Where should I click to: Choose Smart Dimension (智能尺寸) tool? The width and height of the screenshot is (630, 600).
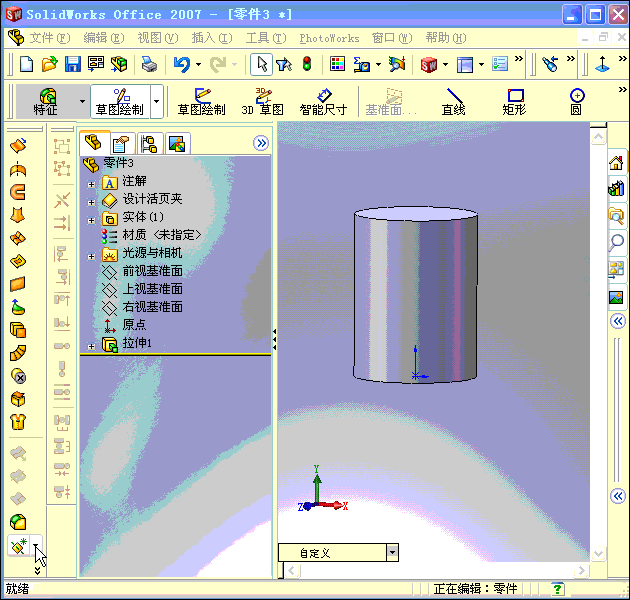point(323,102)
